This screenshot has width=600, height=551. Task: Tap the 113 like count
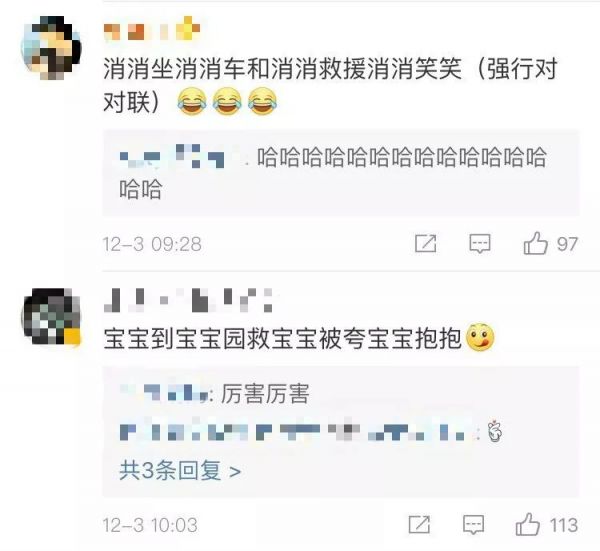coord(564,525)
